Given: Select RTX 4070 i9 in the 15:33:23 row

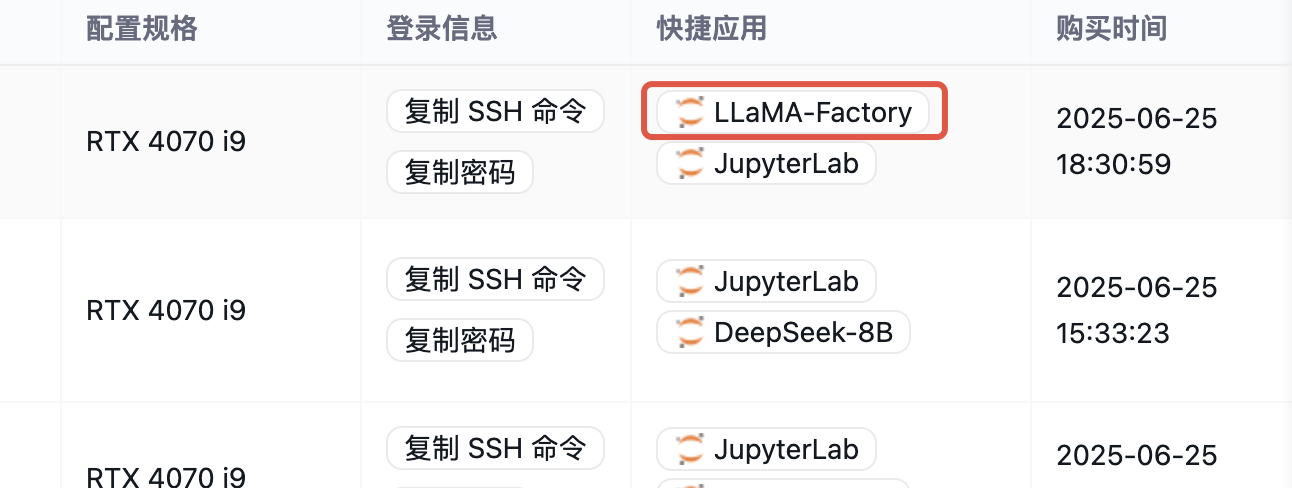Looking at the screenshot, I should click(x=166, y=310).
